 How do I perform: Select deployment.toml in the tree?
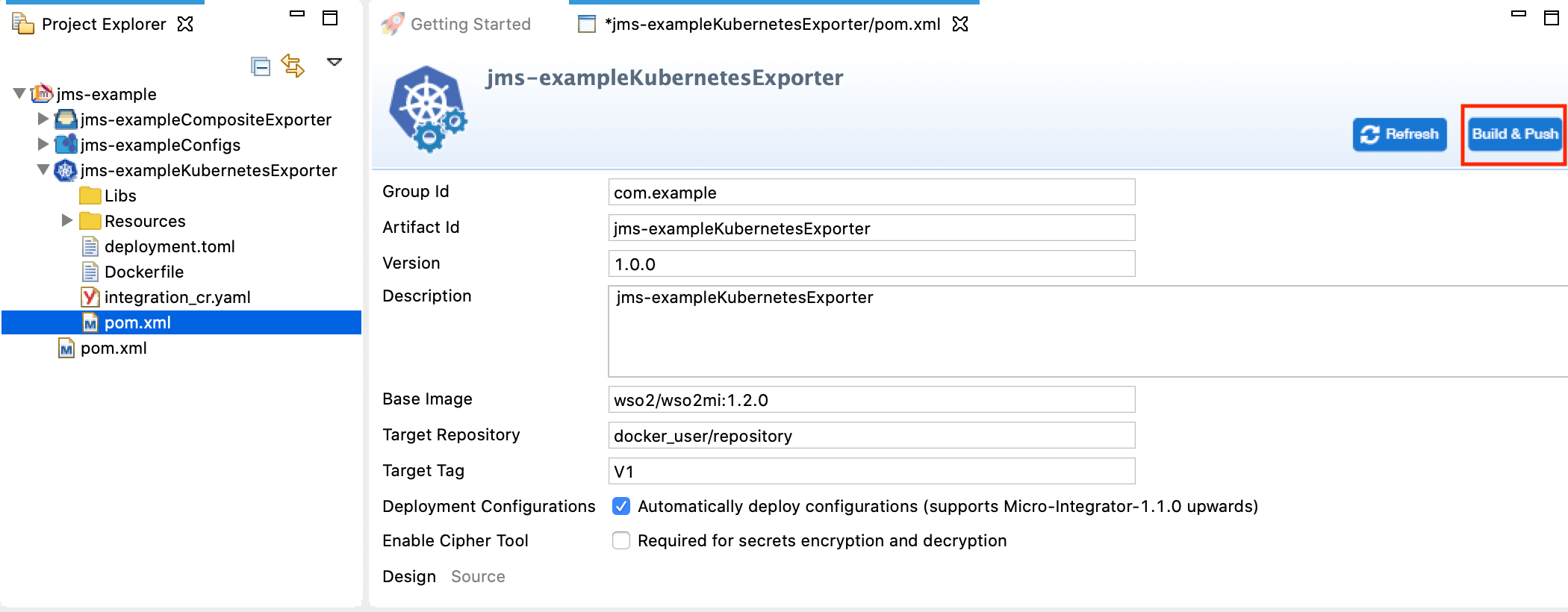(x=169, y=246)
